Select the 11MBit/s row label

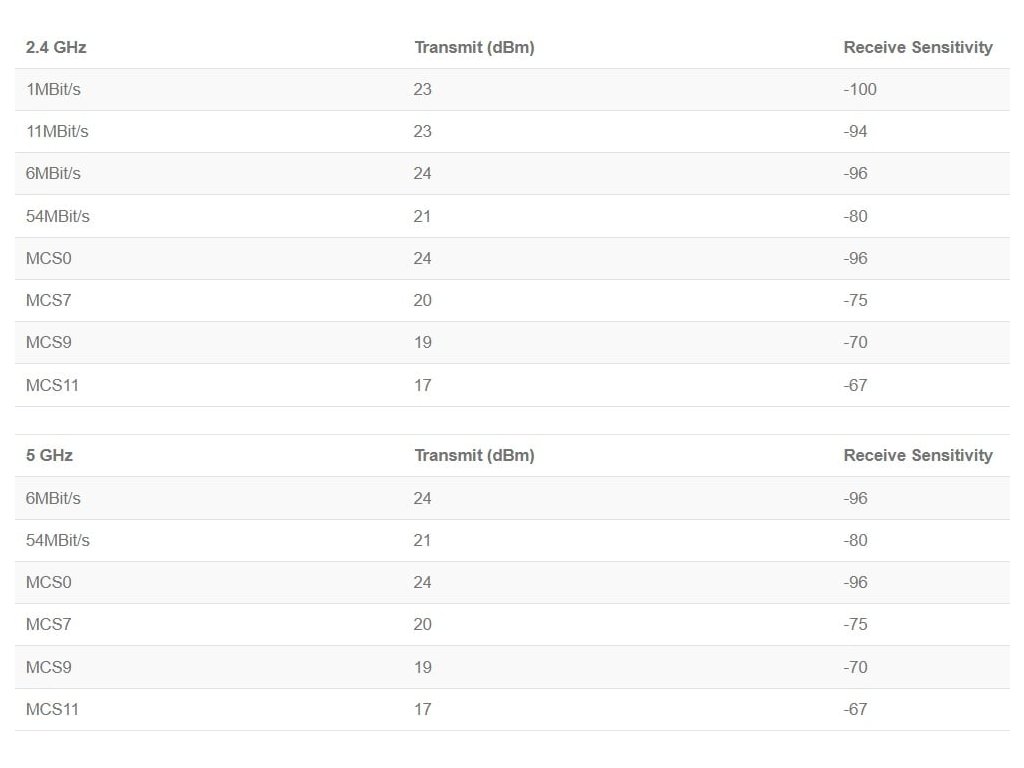57,131
